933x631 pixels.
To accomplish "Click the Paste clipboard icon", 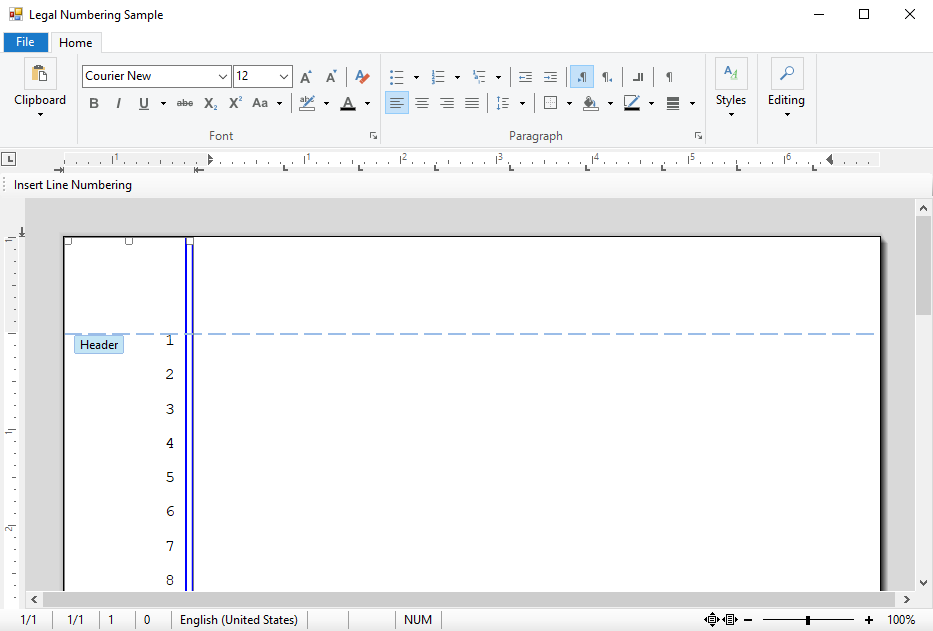I will coord(40,74).
